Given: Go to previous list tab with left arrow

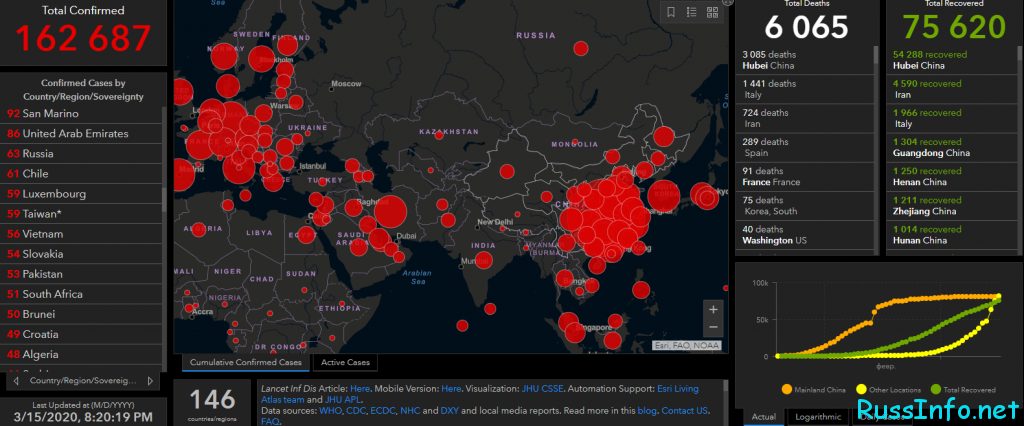Looking at the screenshot, I should [x=16, y=380].
